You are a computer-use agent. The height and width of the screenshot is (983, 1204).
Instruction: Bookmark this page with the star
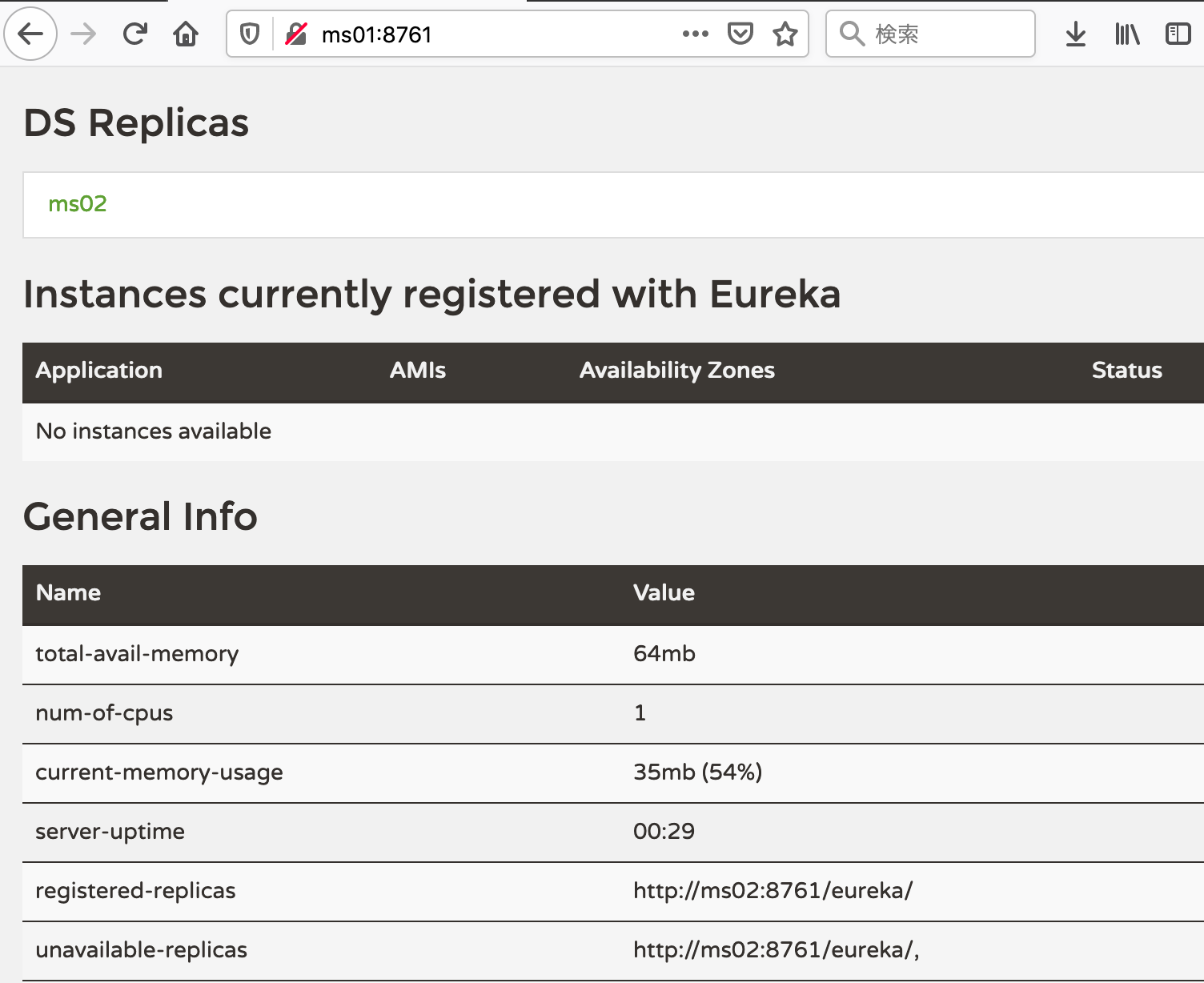pos(785,34)
